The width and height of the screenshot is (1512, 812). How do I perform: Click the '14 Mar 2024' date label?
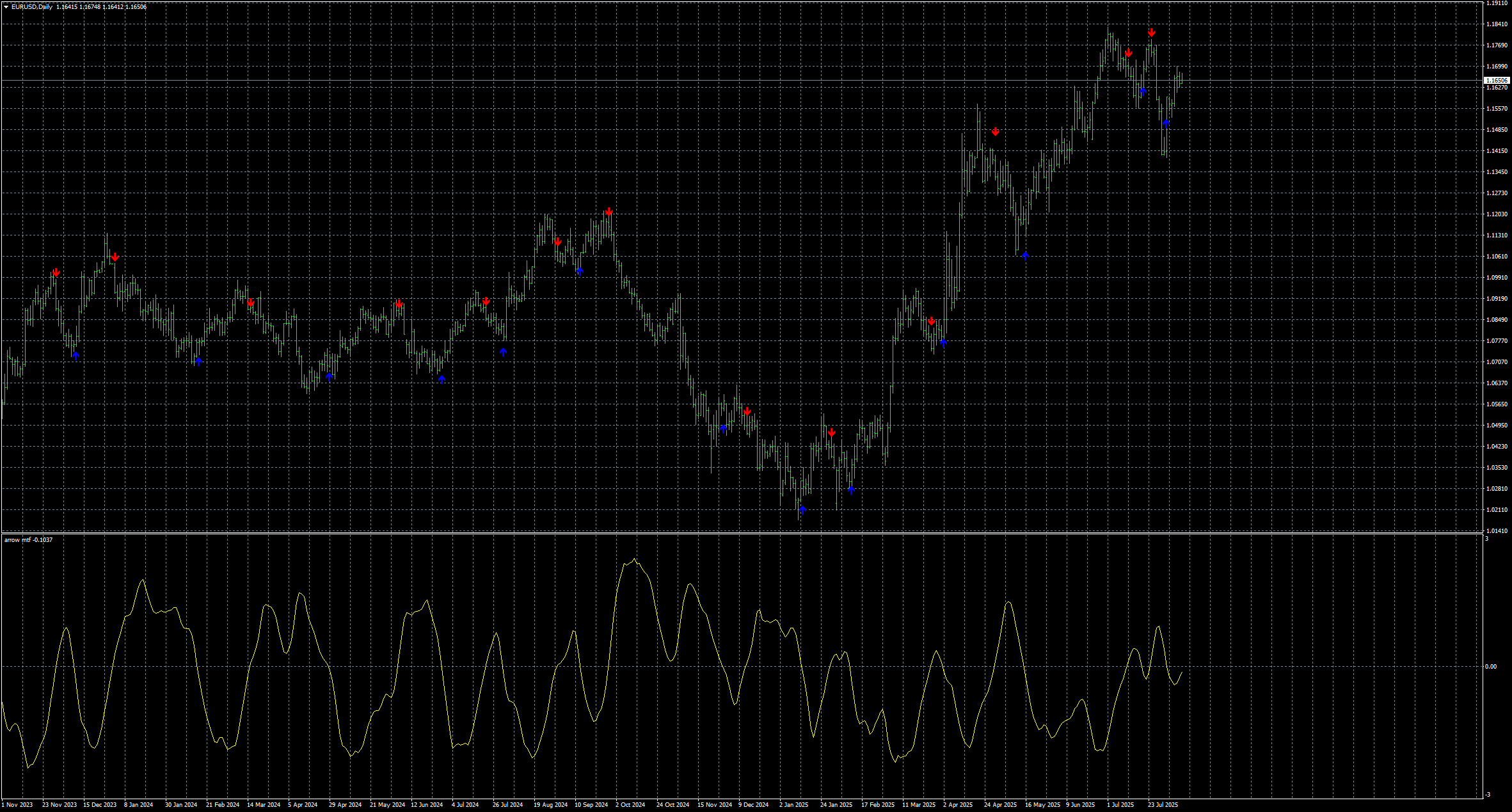[x=264, y=805]
